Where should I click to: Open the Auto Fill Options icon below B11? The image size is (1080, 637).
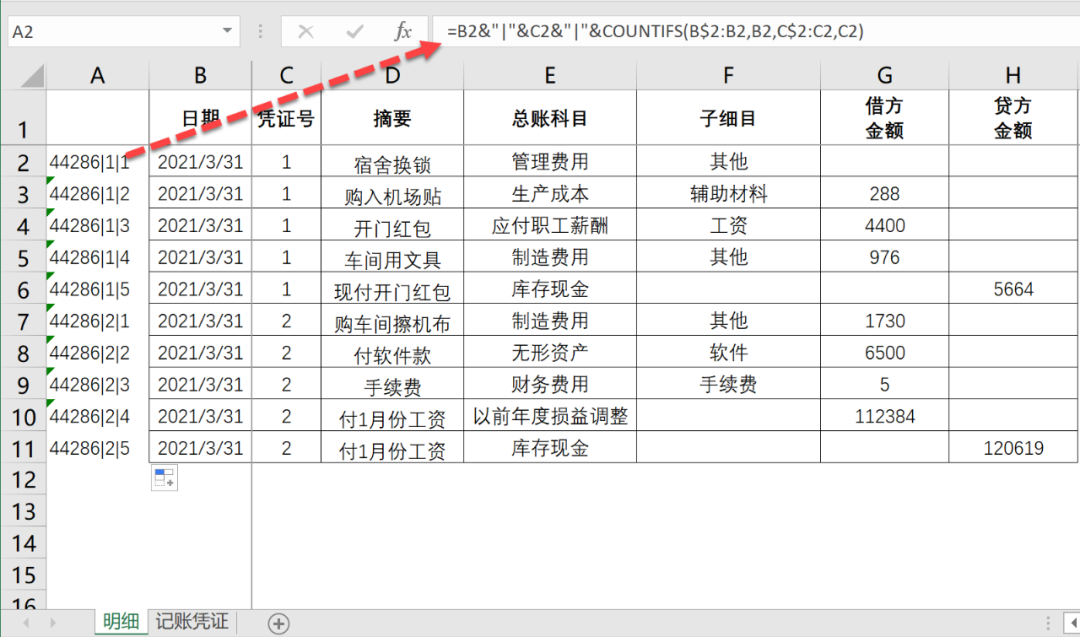[164, 477]
